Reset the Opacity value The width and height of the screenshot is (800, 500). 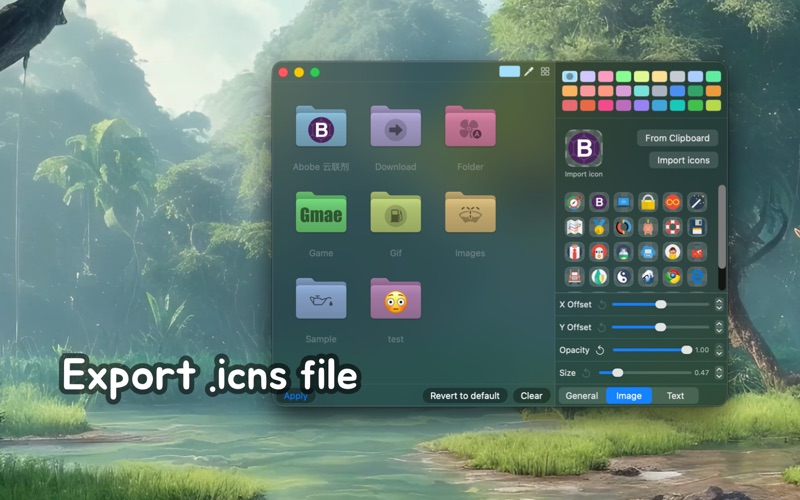pyautogui.click(x=600, y=350)
